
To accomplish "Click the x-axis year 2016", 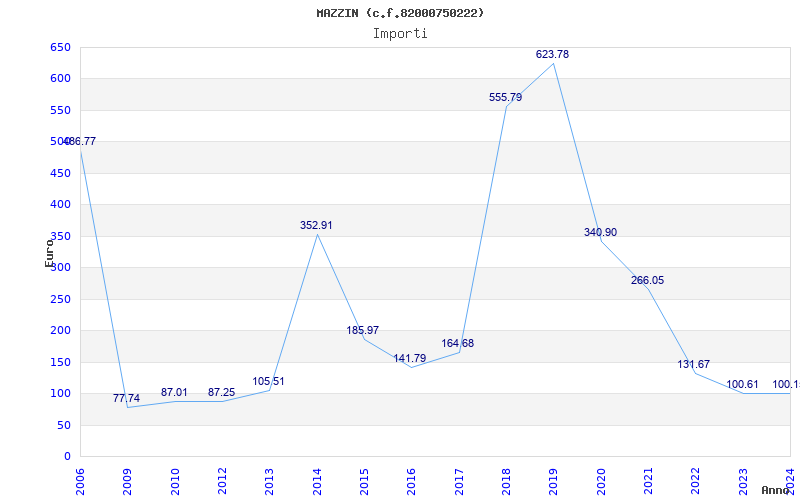I will [411, 481].
